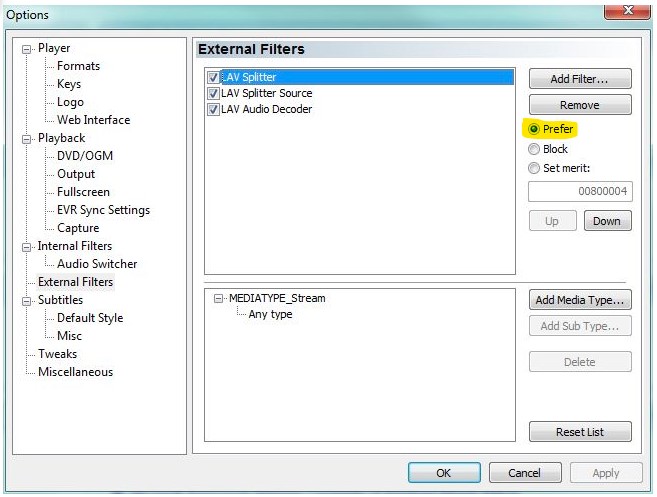
Task: Open the Playback settings page
Action: point(62,138)
